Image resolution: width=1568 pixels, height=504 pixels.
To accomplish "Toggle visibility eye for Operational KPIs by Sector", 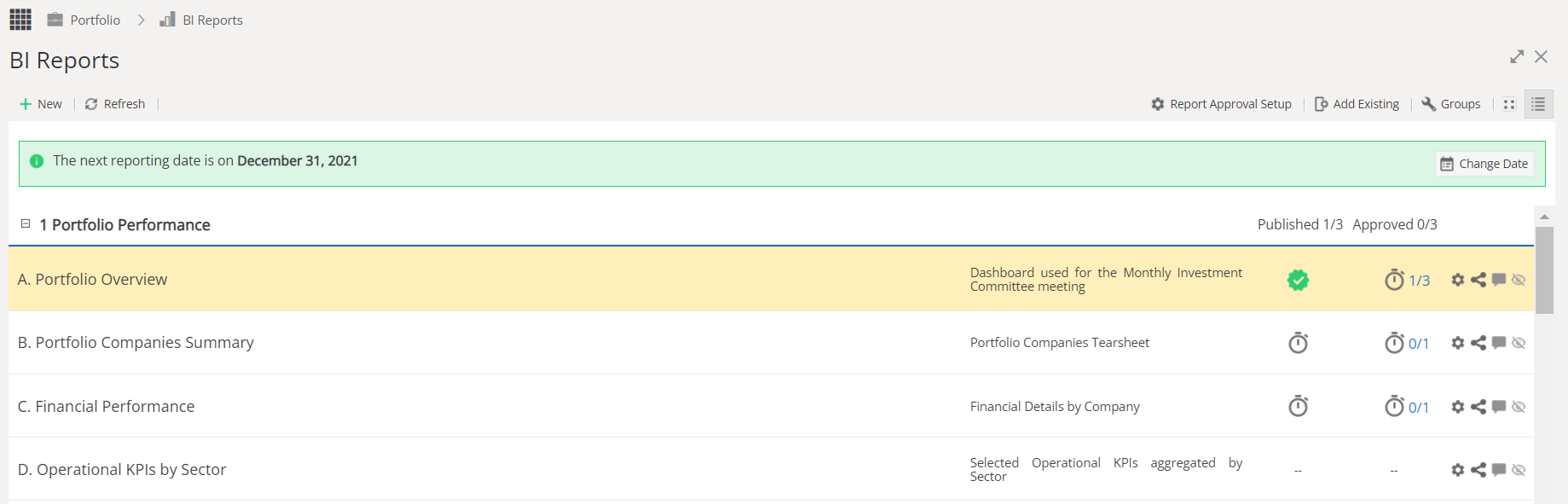I will coord(1519,470).
